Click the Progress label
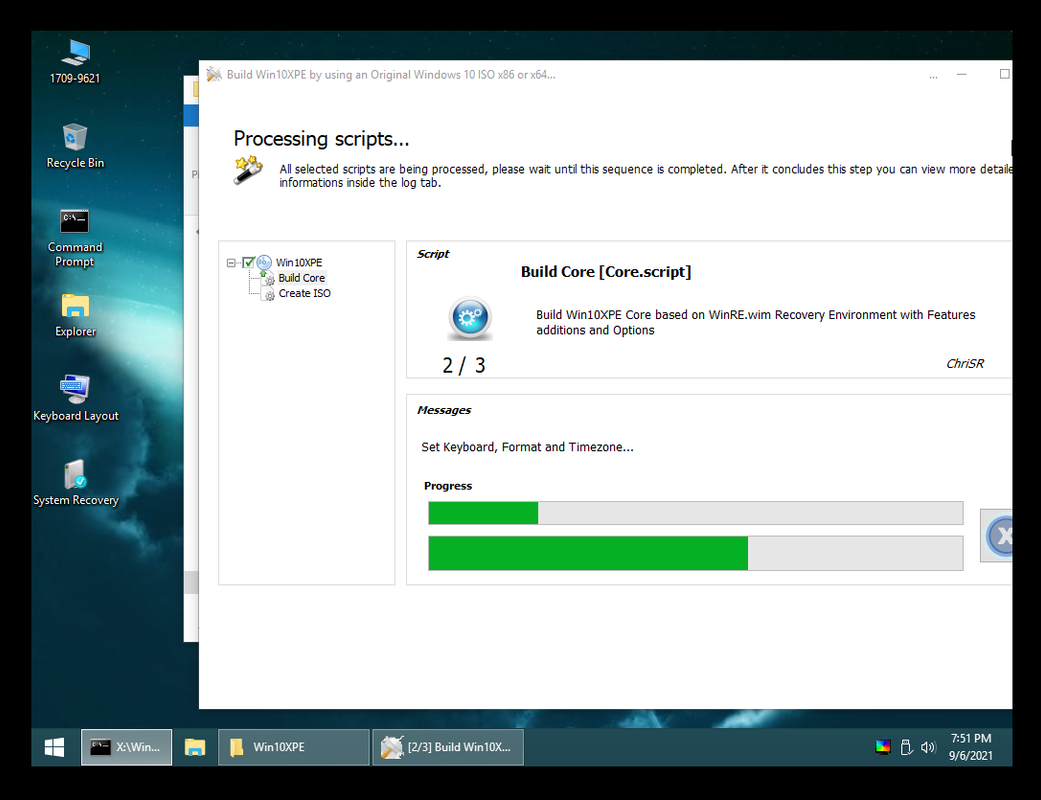The width and height of the screenshot is (1041, 800). click(x=448, y=486)
